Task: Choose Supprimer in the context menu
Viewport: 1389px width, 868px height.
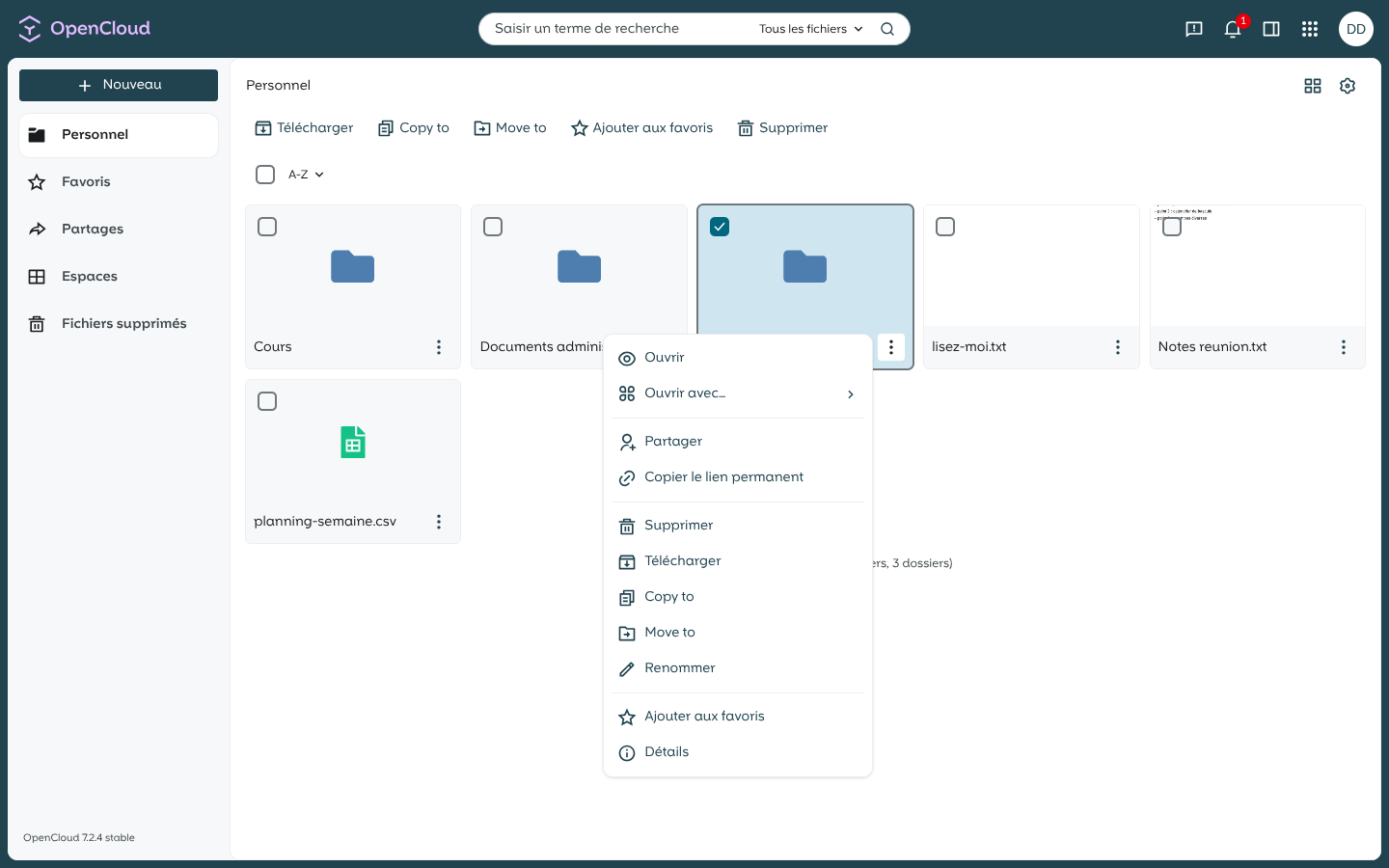Action: click(x=738, y=526)
